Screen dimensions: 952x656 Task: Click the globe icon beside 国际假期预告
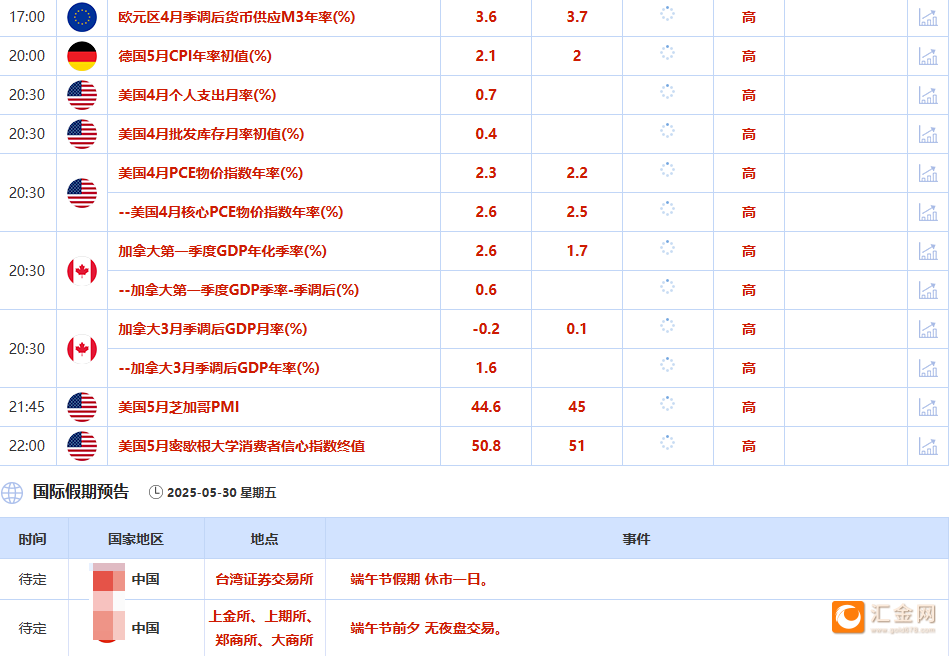pyautogui.click(x=12, y=492)
